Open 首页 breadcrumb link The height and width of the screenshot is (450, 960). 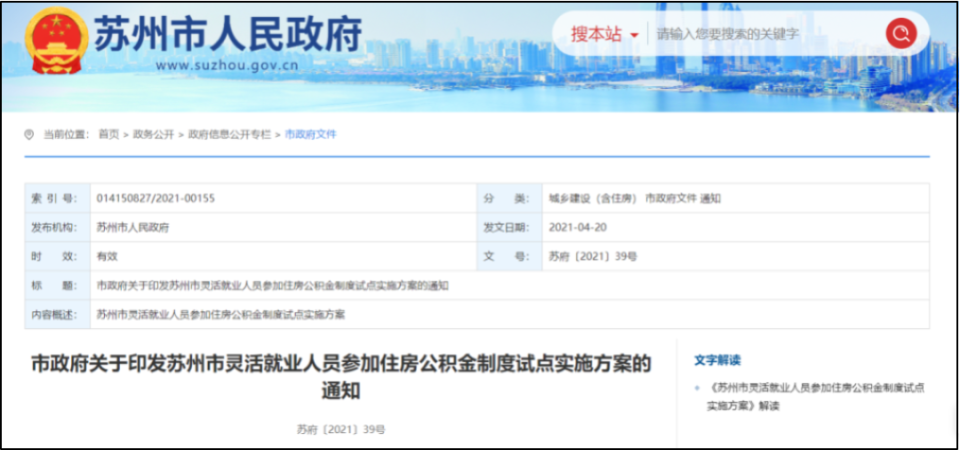pyautogui.click(x=108, y=135)
